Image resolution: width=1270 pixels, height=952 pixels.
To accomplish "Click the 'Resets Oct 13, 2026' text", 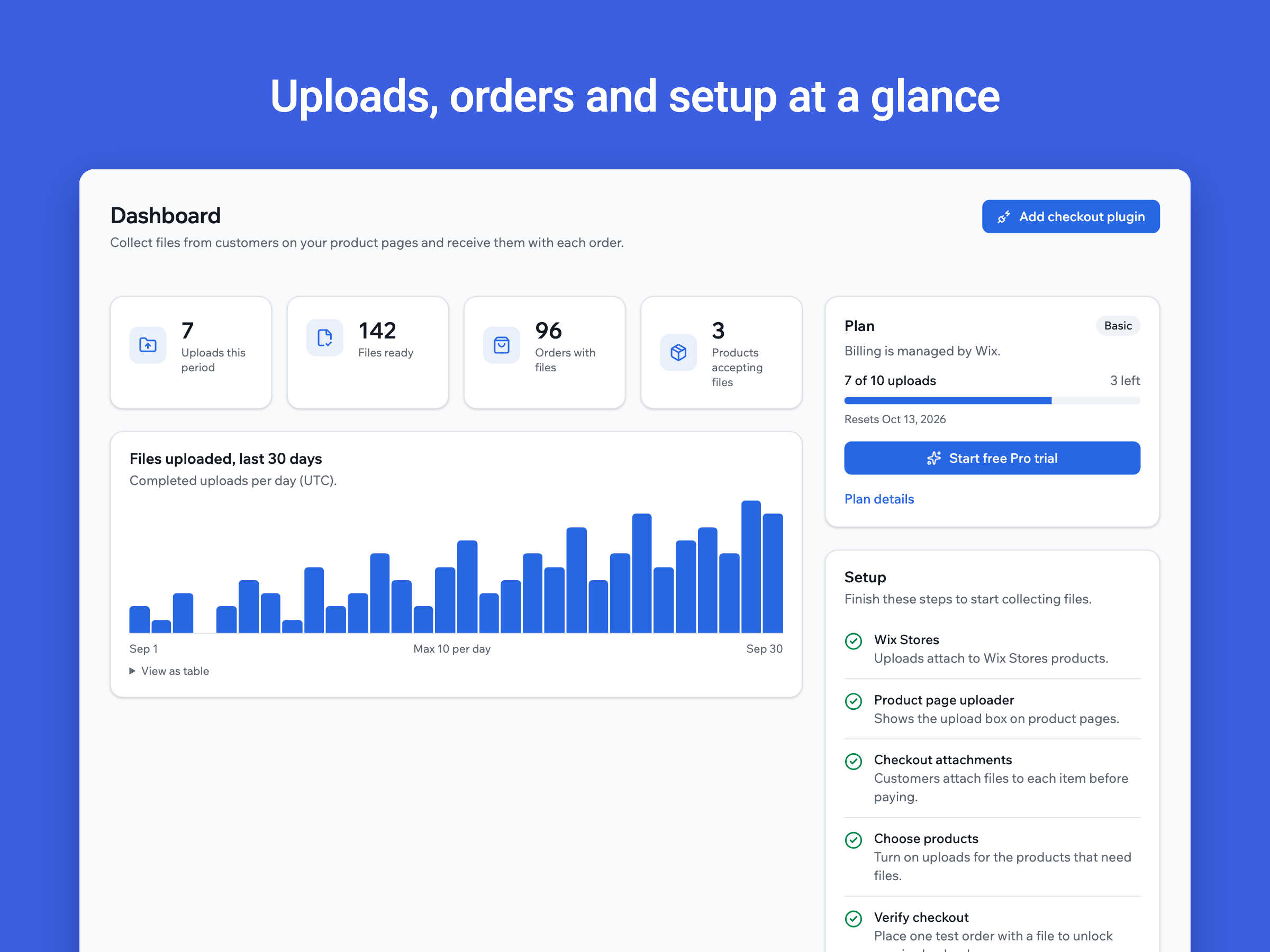I will pyautogui.click(x=894, y=419).
